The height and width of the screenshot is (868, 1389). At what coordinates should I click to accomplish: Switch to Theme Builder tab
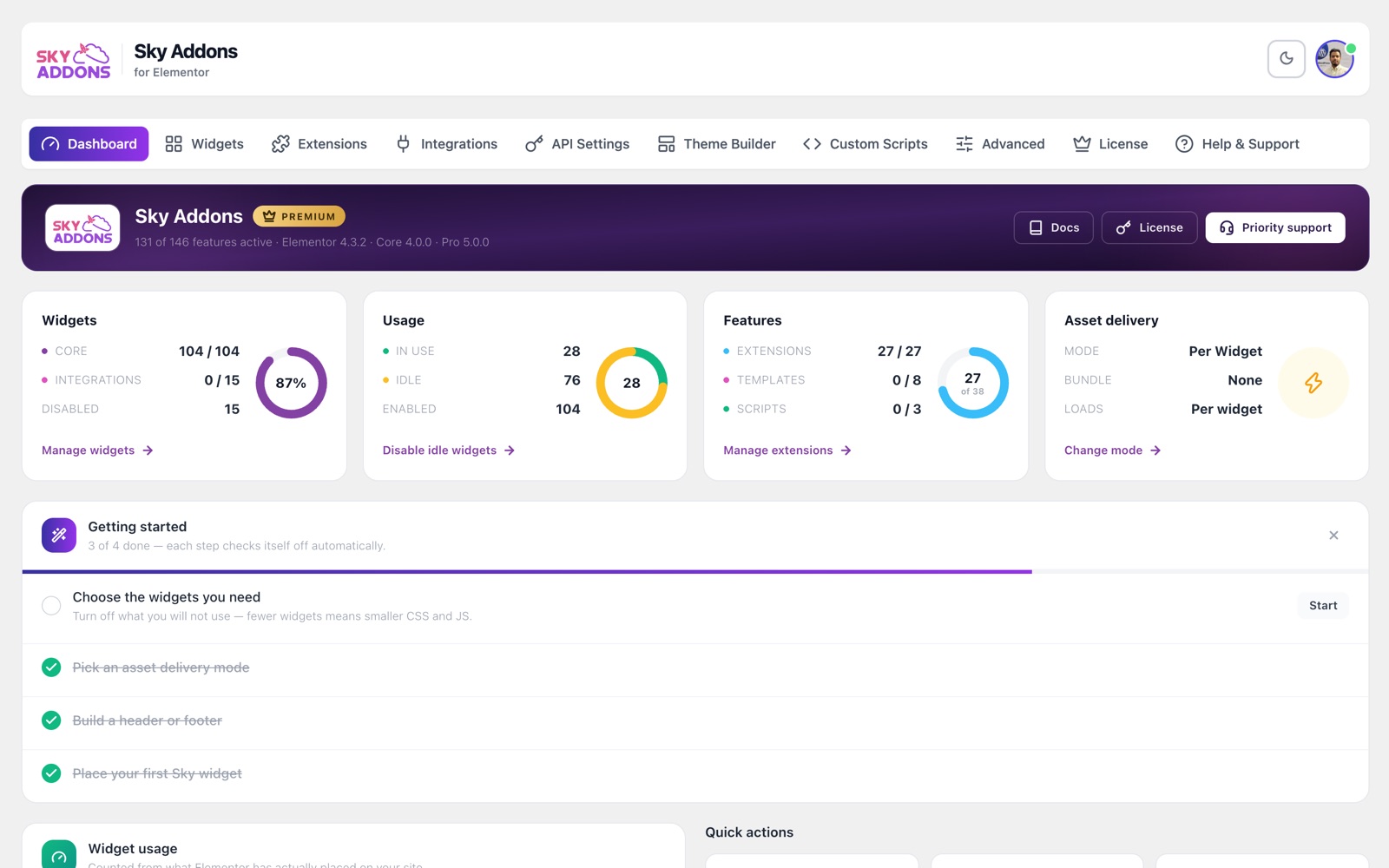point(717,144)
